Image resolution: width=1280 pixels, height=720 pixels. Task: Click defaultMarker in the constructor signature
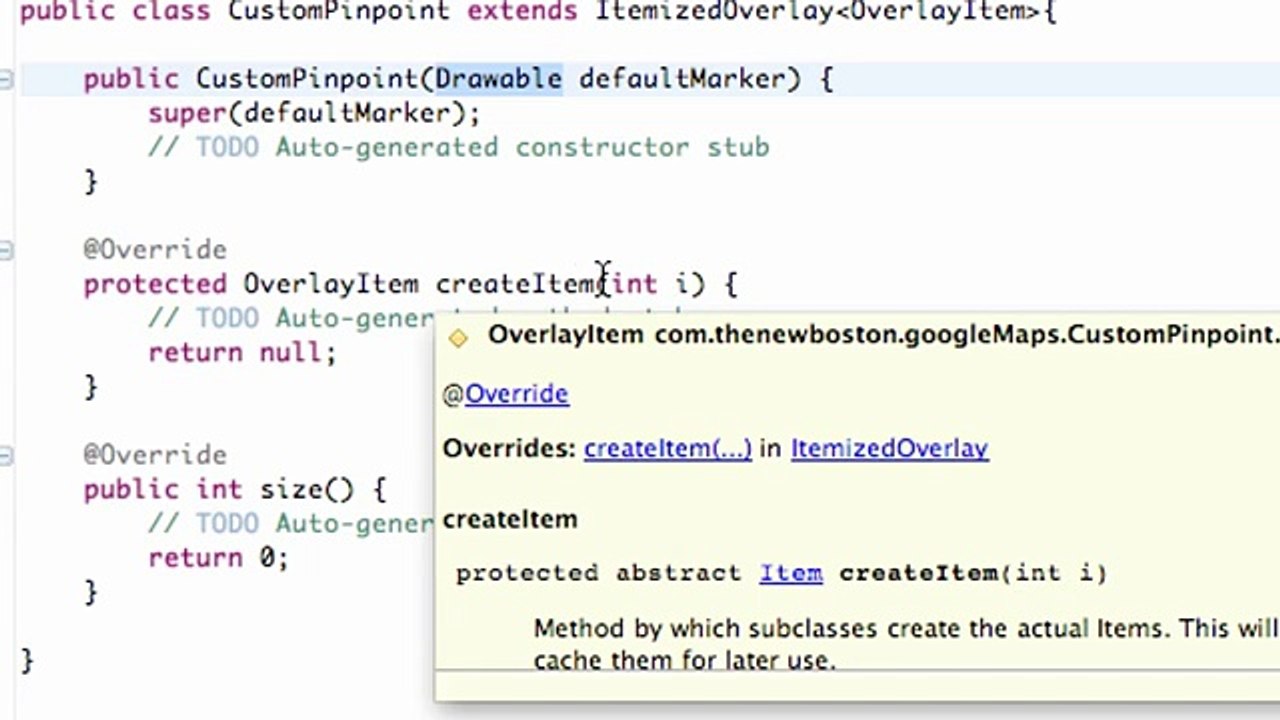click(x=682, y=79)
